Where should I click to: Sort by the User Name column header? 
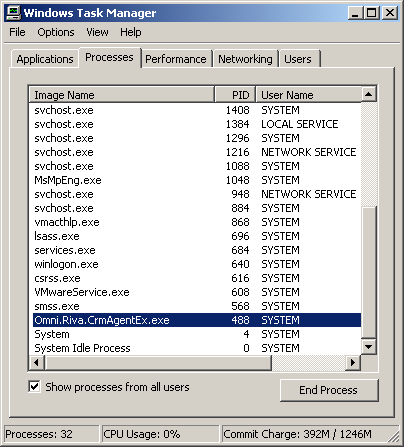(308, 95)
